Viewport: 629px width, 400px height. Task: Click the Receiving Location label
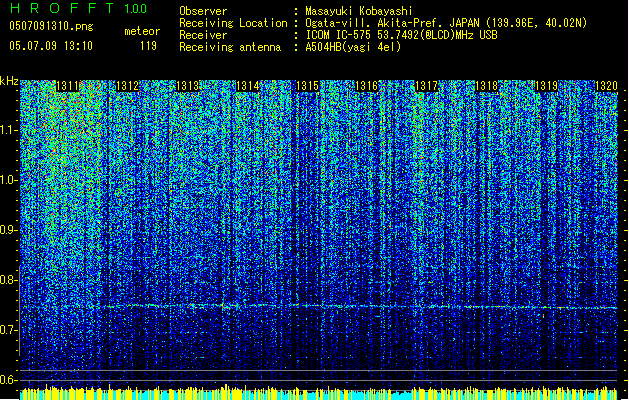coord(233,23)
